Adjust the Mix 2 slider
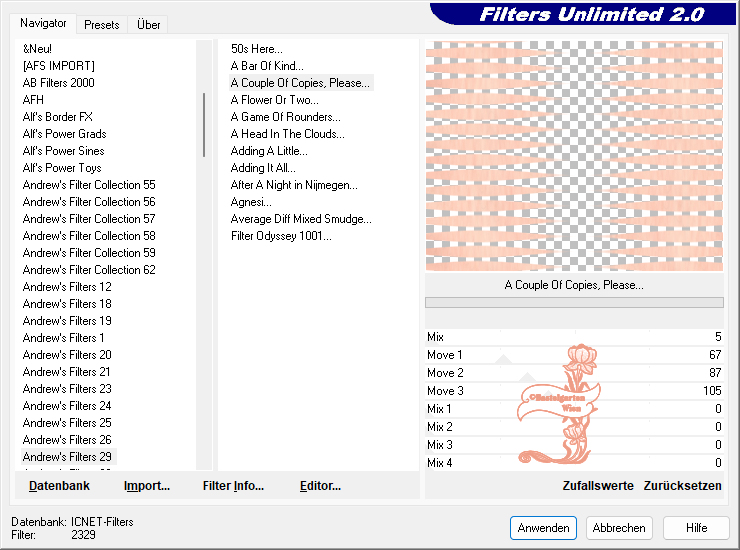Screen dimensions: 740x550 point(574,427)
